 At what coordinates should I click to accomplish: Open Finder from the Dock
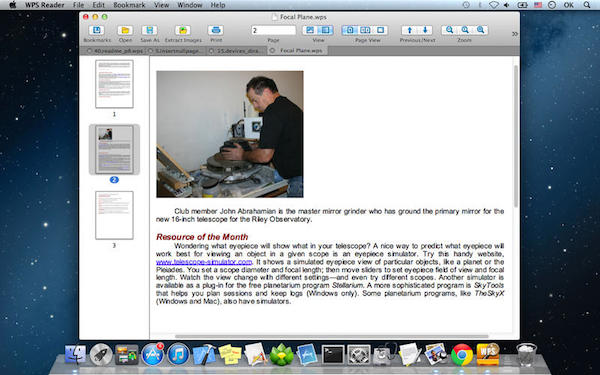(x=75, y=355)
